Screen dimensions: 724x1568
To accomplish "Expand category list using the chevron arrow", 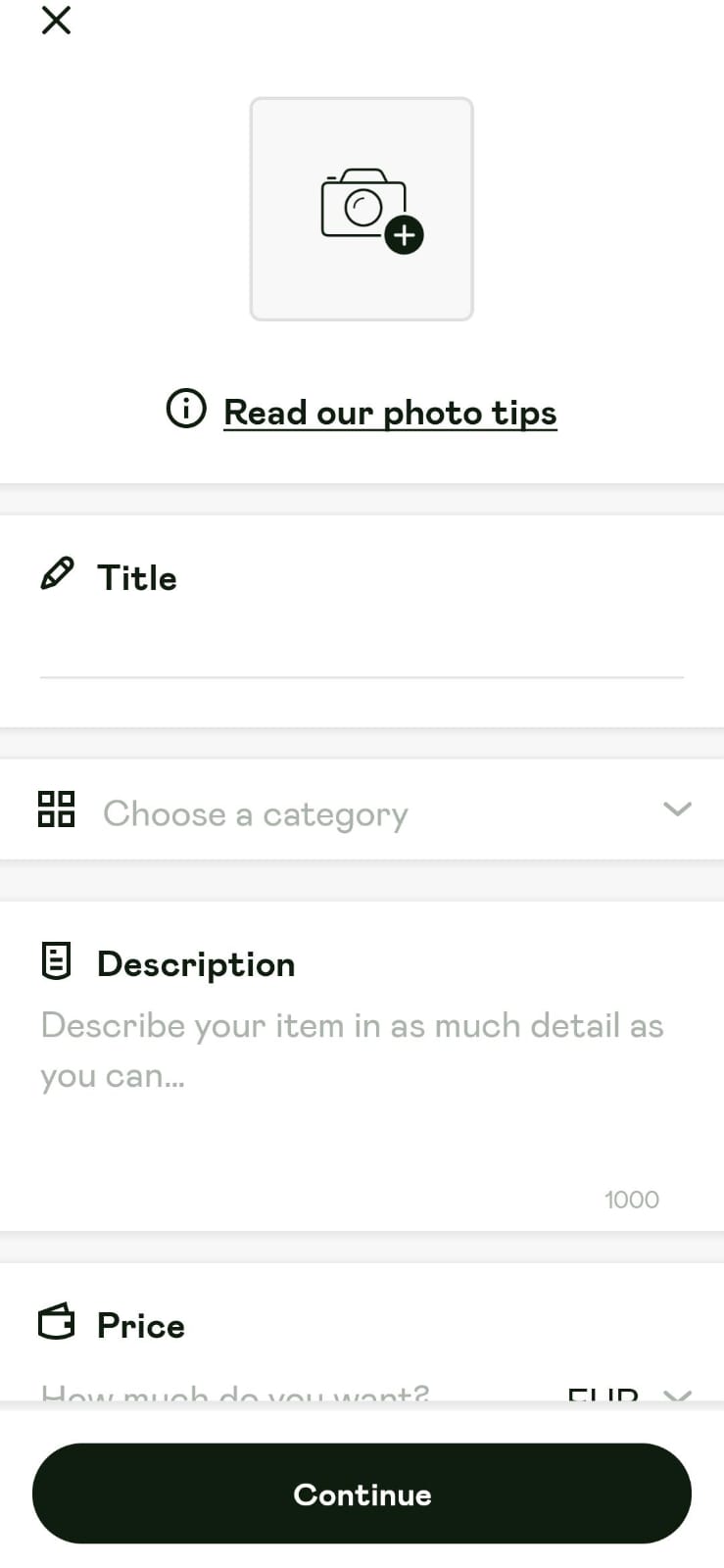I will [x=677, y=809].
